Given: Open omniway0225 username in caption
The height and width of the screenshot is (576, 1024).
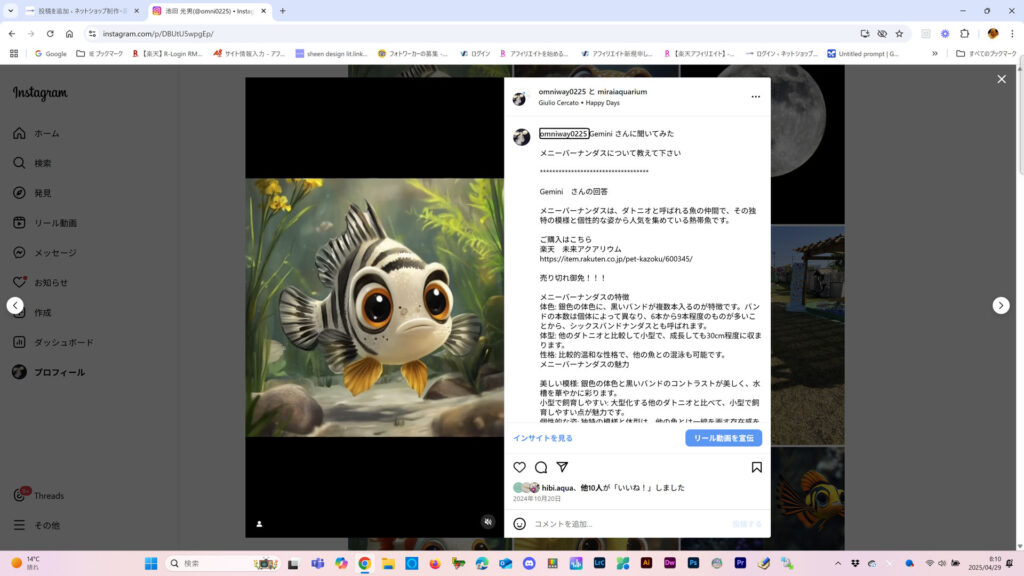Looking at the screenshot, I should 564,133.
